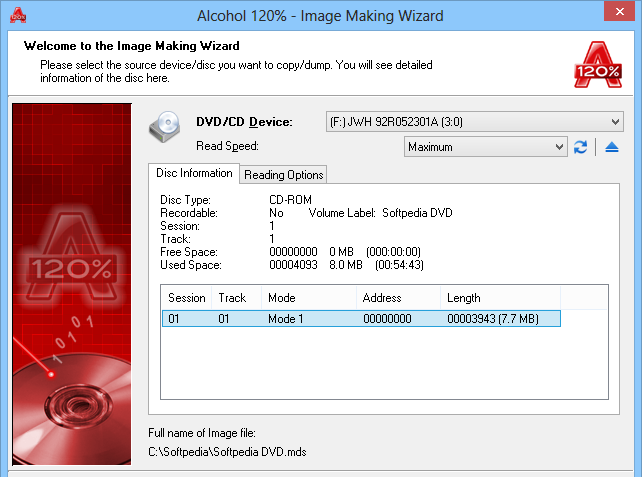Click the DVD/CD drive icon
Image resolution: width=642 pixels, height=477 pixels.
point(165,127)
